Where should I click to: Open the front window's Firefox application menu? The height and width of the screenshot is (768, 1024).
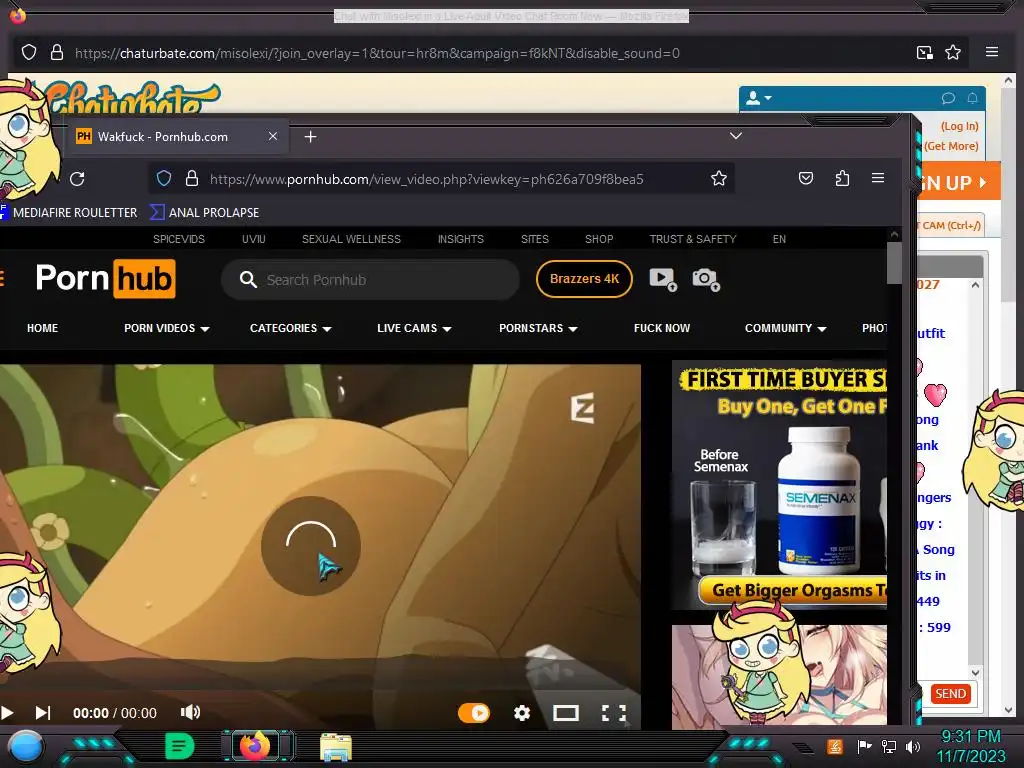(878, 178)
